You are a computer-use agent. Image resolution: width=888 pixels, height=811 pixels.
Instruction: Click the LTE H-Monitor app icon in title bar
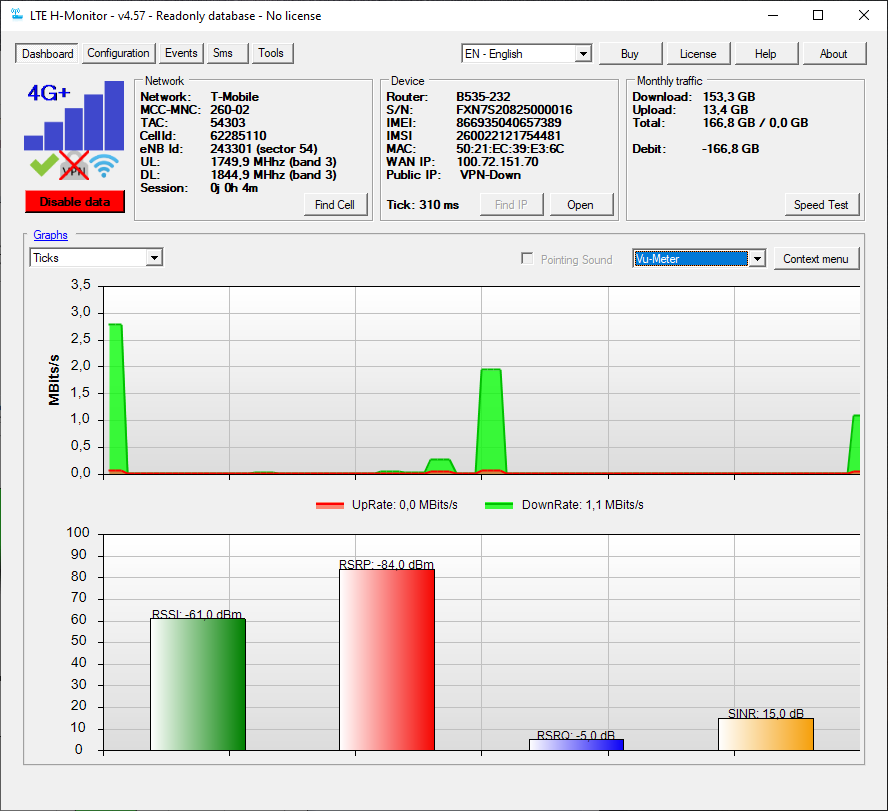(17, 15)
